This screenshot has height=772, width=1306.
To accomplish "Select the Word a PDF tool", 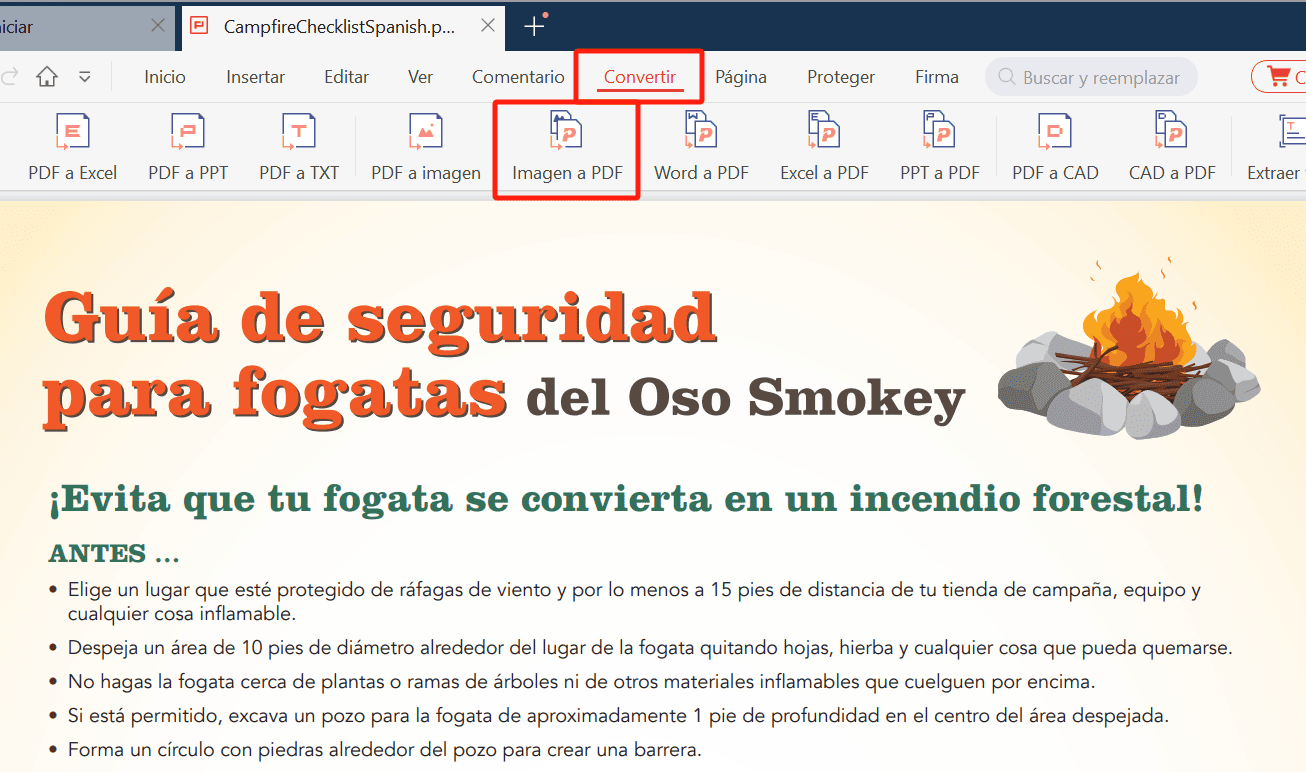I will pyautogui.click(x=701, y=145).
